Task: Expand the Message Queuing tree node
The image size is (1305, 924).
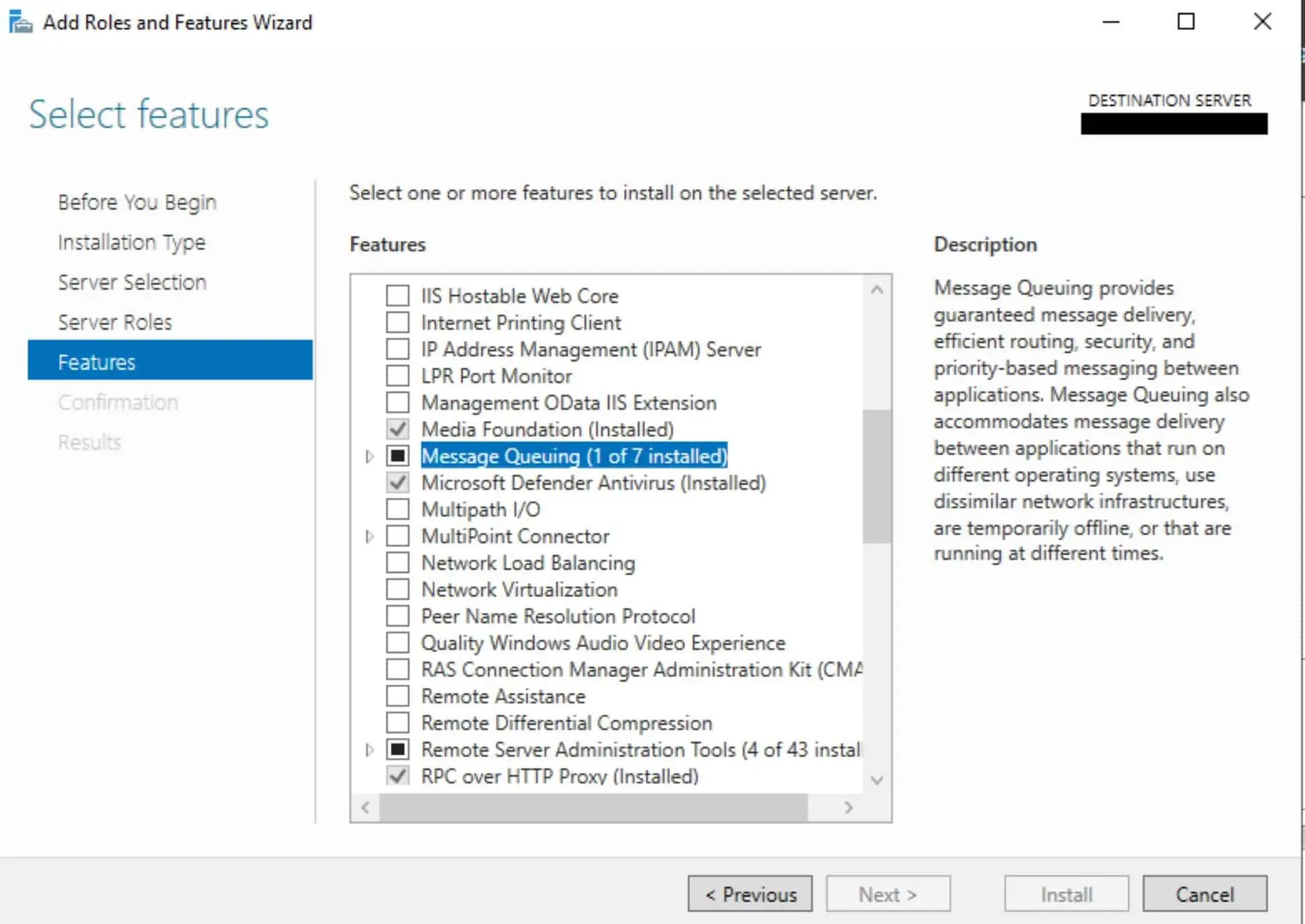Action: pos(369,456)
